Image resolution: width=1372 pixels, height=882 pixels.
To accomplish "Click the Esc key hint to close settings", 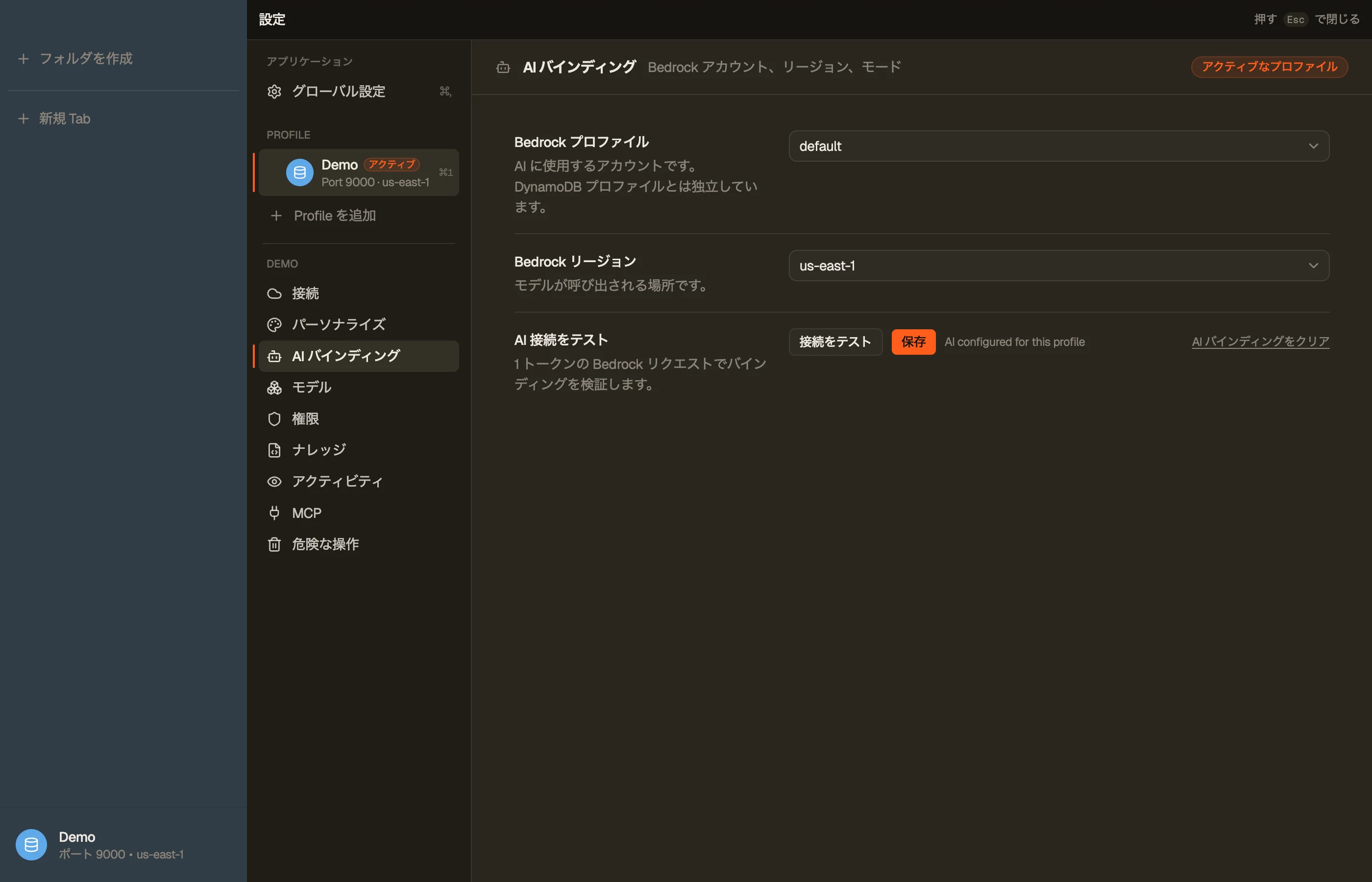I will tap(1295, 20).
